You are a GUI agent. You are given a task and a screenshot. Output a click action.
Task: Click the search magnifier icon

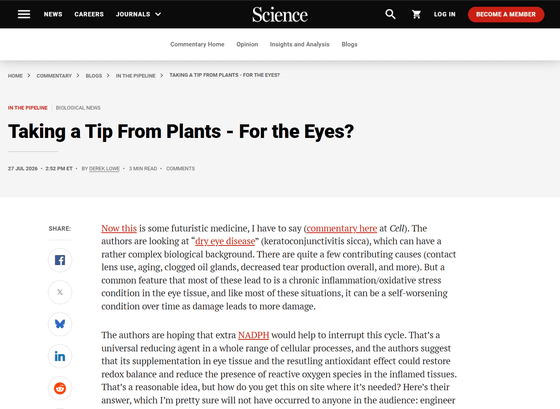(390, 14)
